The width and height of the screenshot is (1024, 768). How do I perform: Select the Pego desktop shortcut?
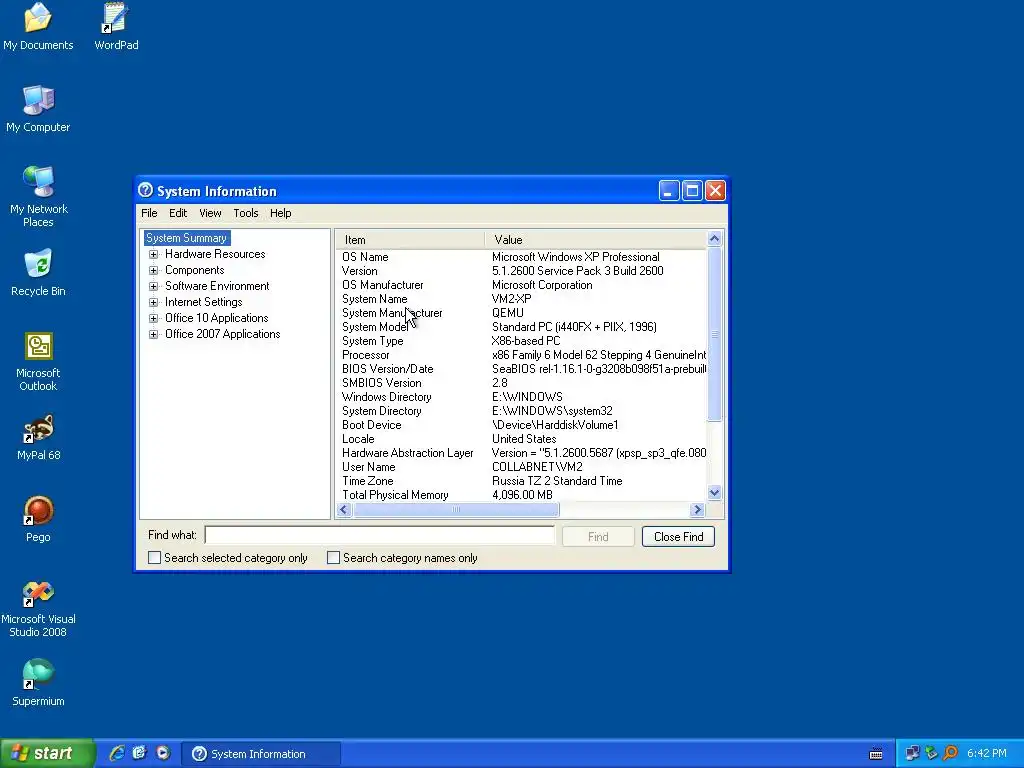point(38,519)
